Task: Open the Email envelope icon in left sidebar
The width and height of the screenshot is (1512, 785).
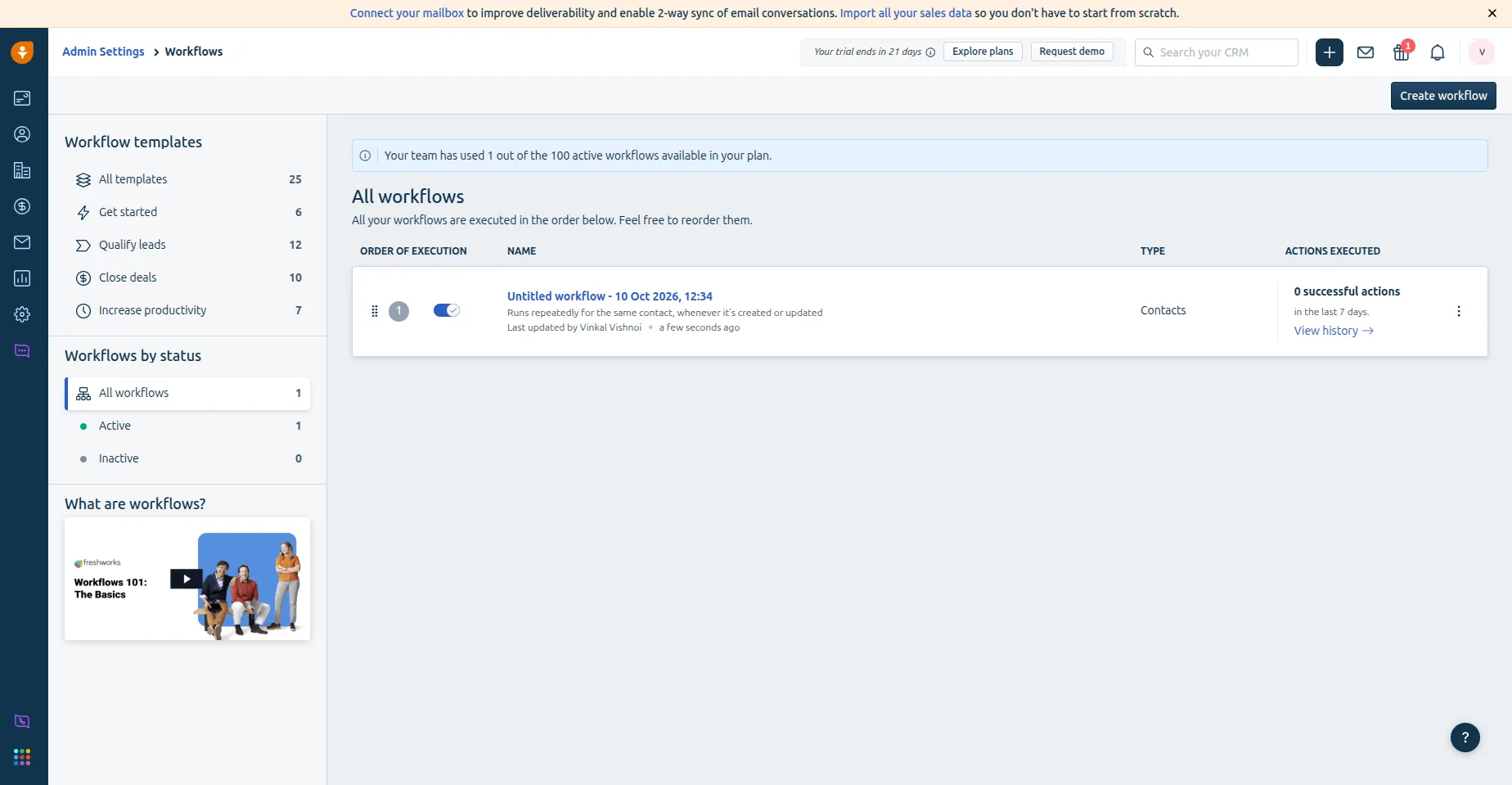Action: coord(22,242)
